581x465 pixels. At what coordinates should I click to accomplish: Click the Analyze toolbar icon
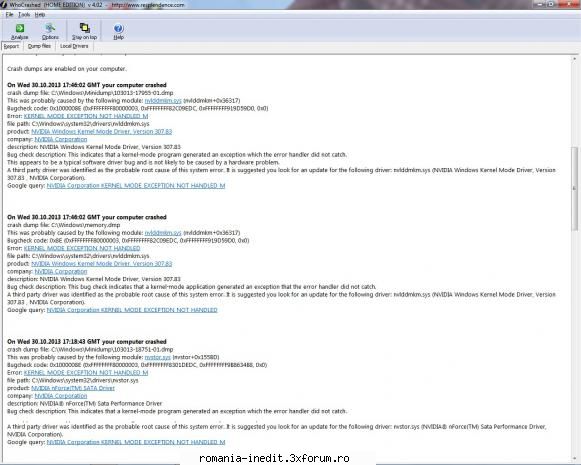(20, 31)
